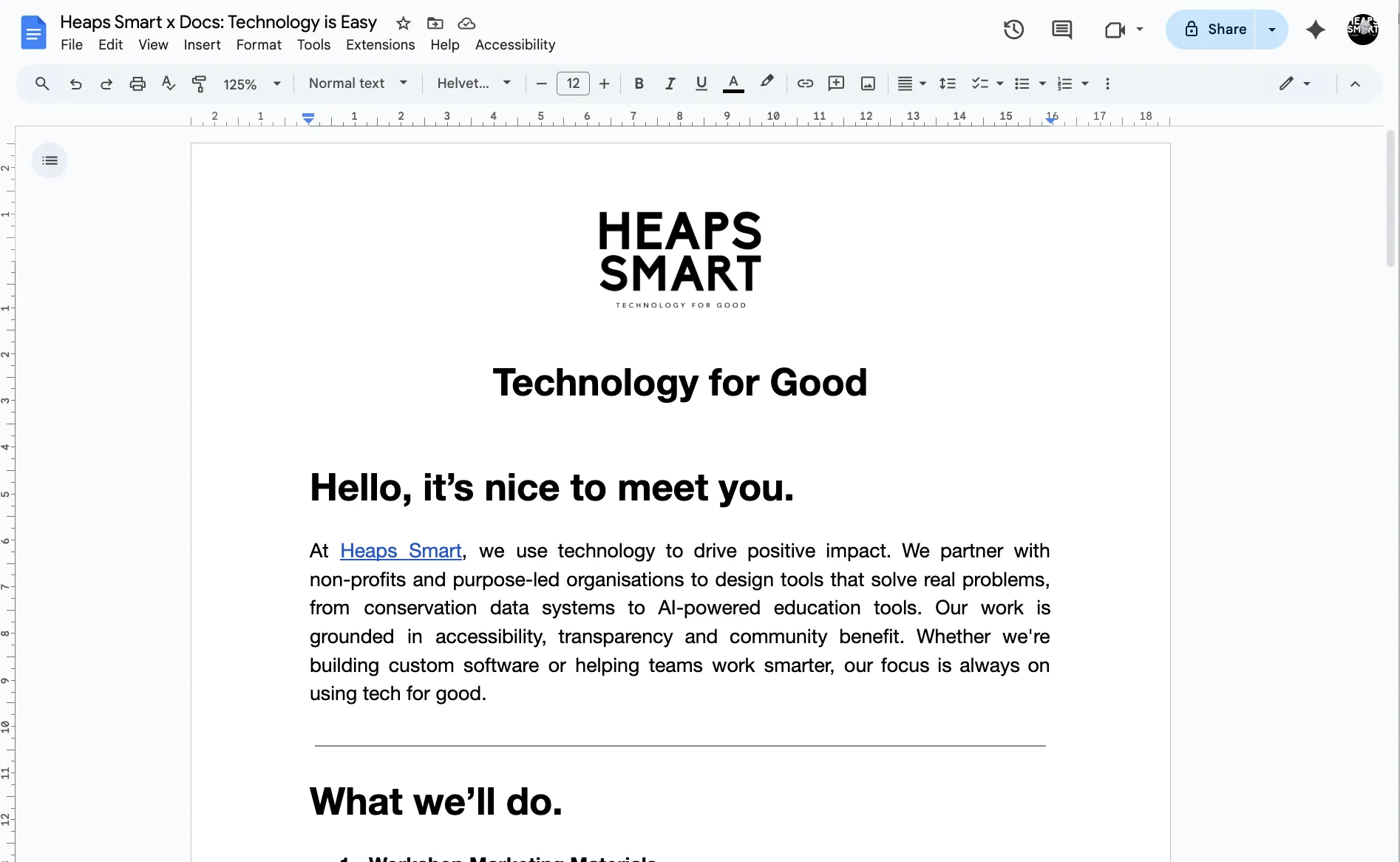Toggle underline formatting
Screen dimensions: 1400x862
(x=701, y=84)
